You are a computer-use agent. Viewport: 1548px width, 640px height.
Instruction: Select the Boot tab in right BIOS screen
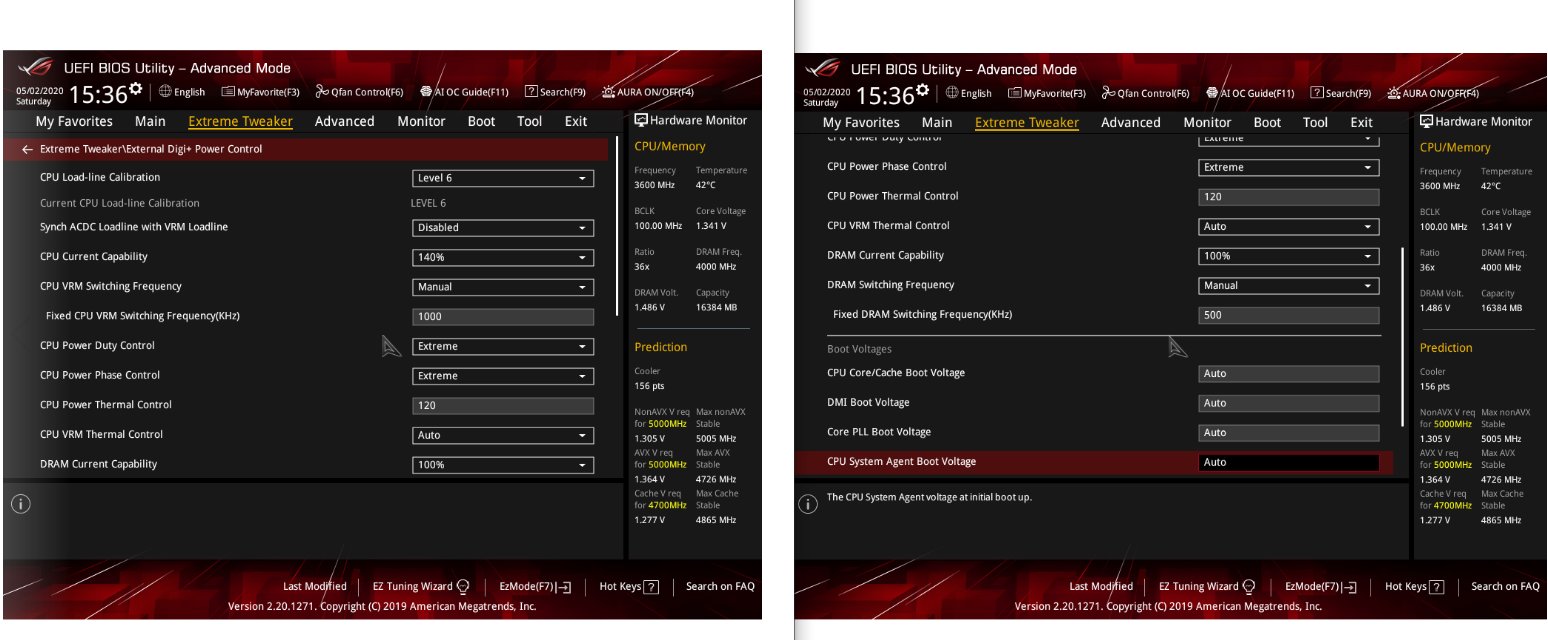coord(1267,122)
